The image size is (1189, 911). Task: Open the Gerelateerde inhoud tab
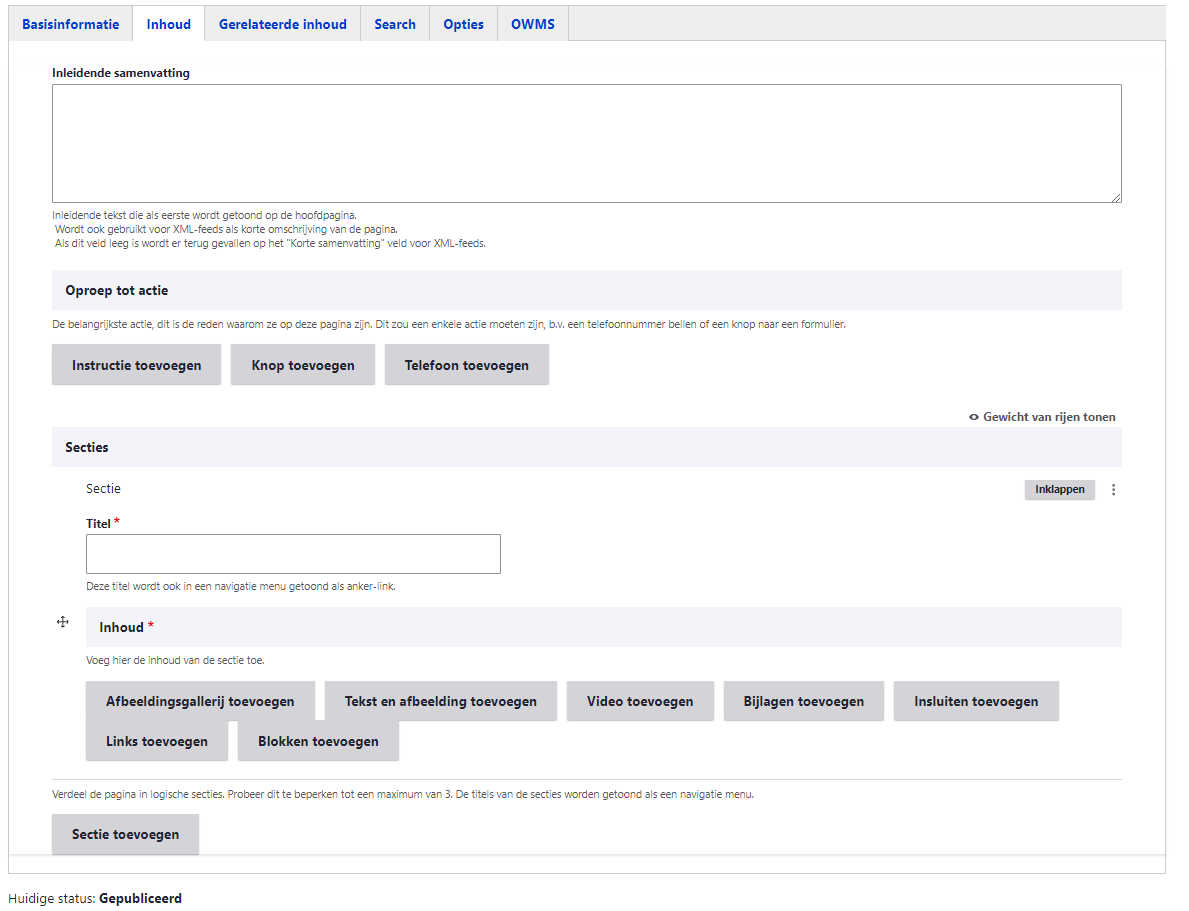(x=282, y=24)
